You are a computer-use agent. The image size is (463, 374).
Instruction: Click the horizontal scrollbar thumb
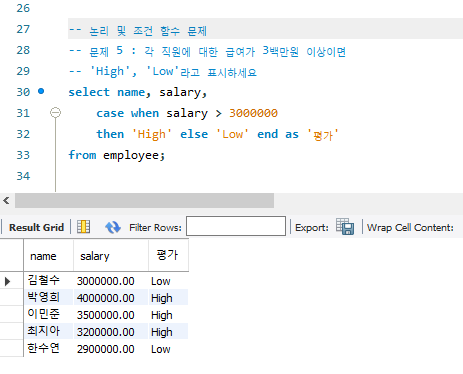pos(144,200)
